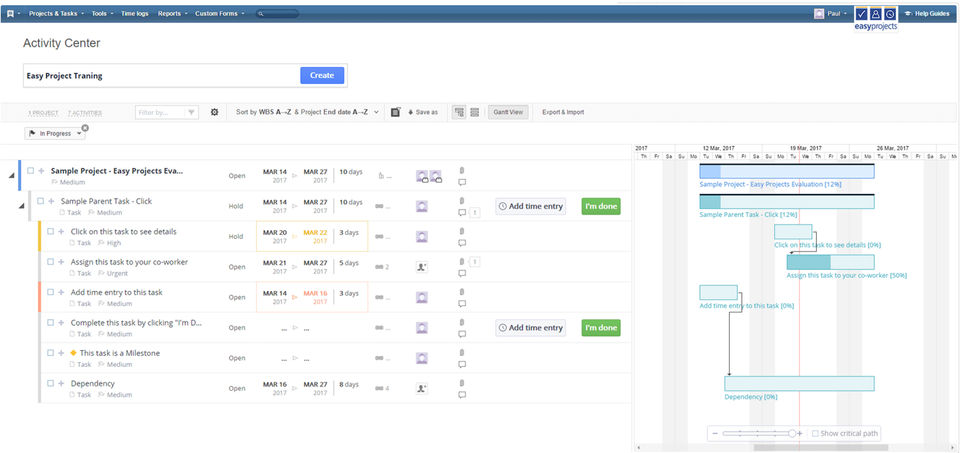The image size is (960, 453).
Task: Click the attachment paperclip on the Milestone row
Action: pyautogui.click(x=462, y=353)
